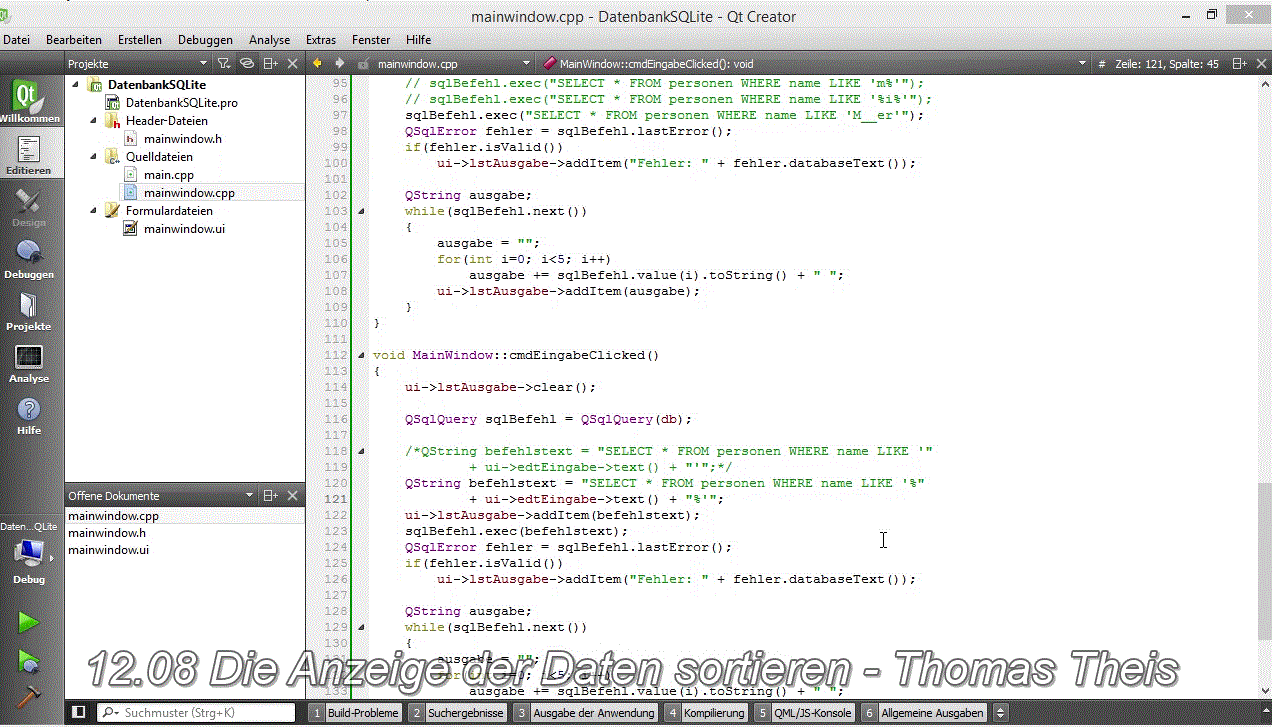The image size is (1272, 727).
Task: Split the Projekte side panel
Action: tap(270, 63)
